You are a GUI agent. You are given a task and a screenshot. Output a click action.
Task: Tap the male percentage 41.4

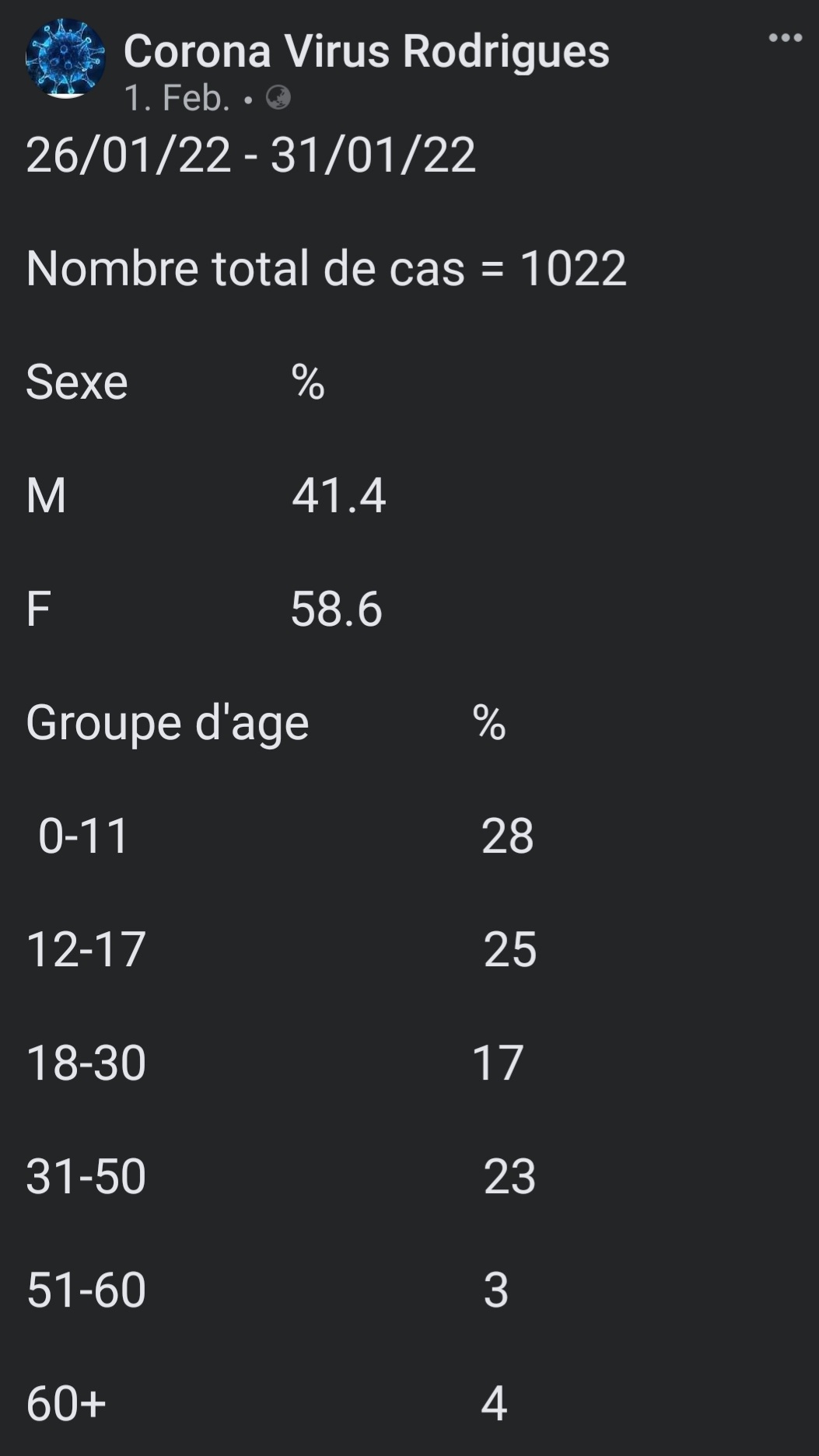pyautogui.click(x=338, y=495)
